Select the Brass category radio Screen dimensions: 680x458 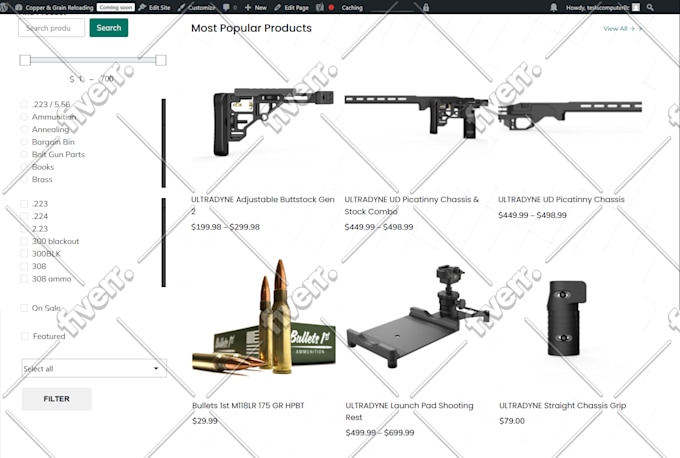pyautogui.click(x=24, y=180)
